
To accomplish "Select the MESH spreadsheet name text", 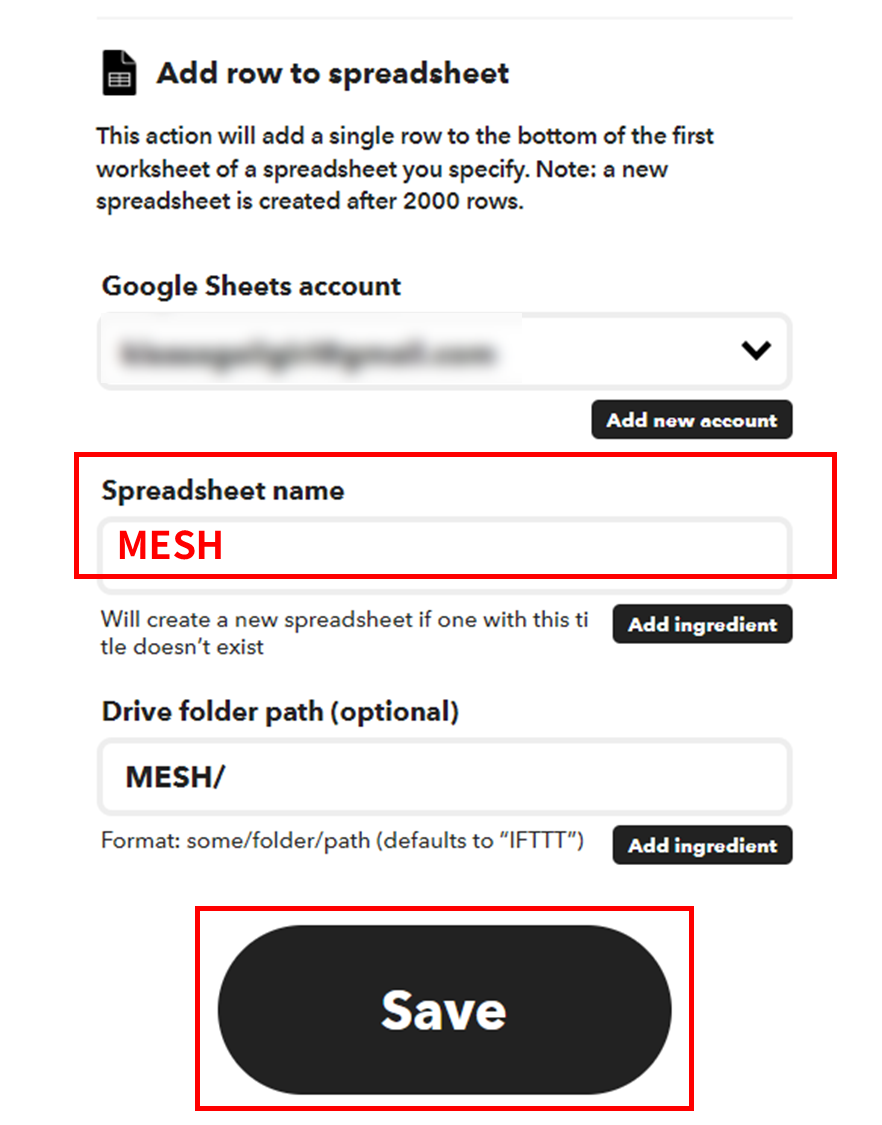I will tap(168, 546).
